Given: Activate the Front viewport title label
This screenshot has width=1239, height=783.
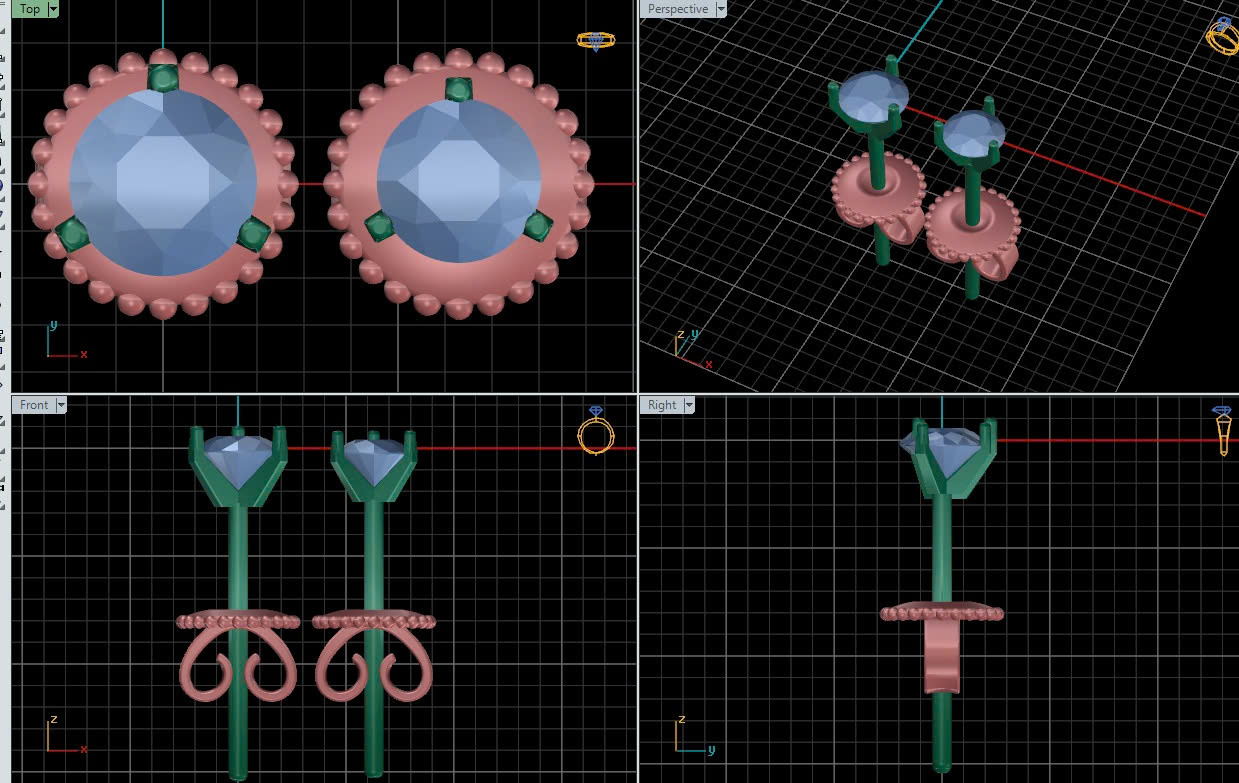Looking at the screenshot, I should [34, 405].
